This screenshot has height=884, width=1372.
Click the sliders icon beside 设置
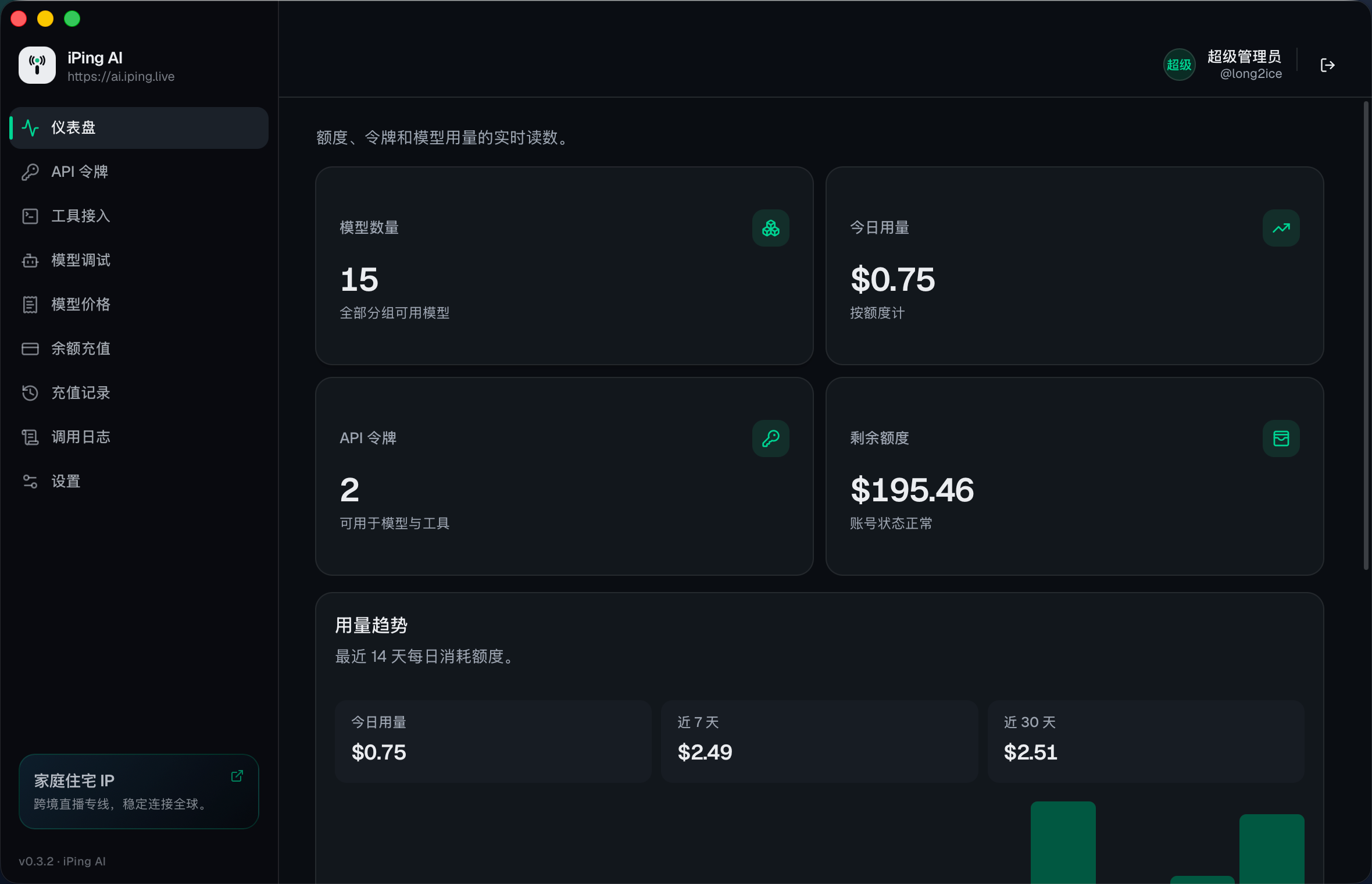pos(30,482)
